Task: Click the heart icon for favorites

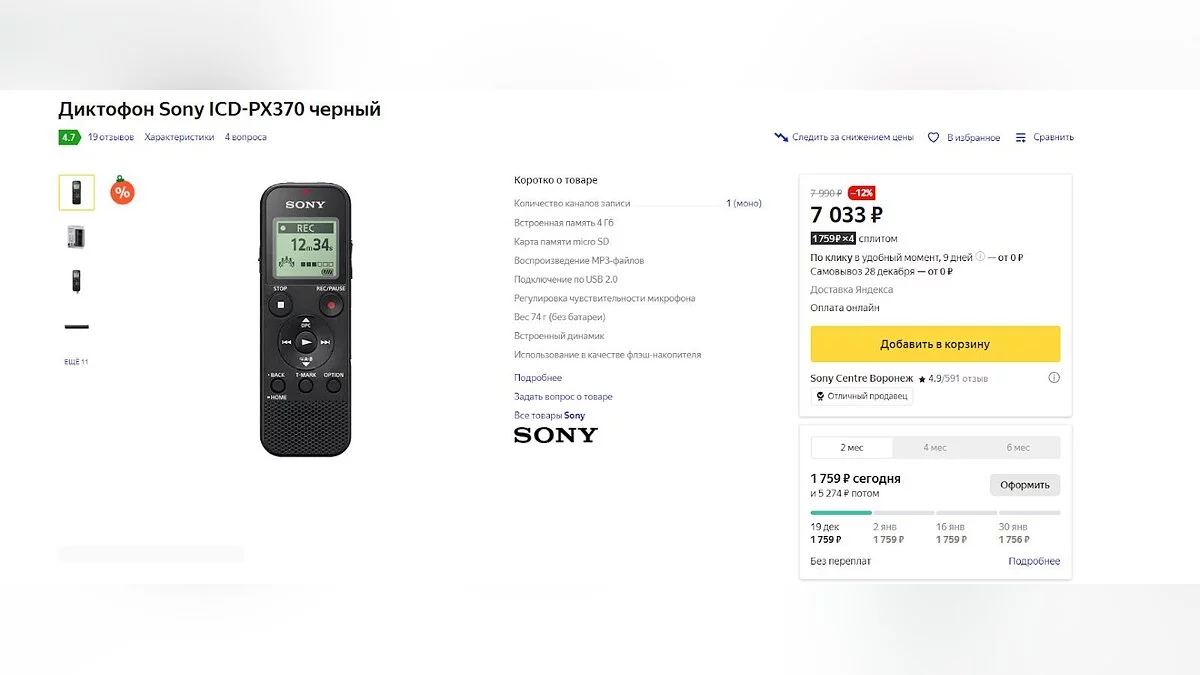Action: pos(933,137)
